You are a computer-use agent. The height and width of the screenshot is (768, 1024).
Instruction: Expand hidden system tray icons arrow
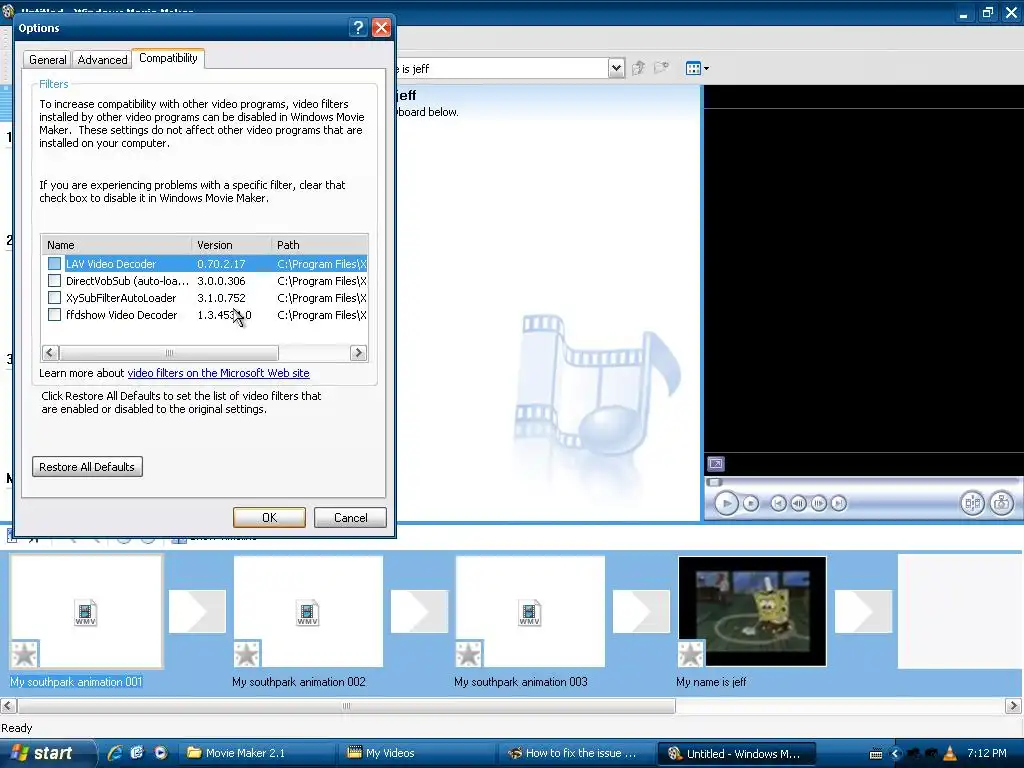[x=895, y=754]
